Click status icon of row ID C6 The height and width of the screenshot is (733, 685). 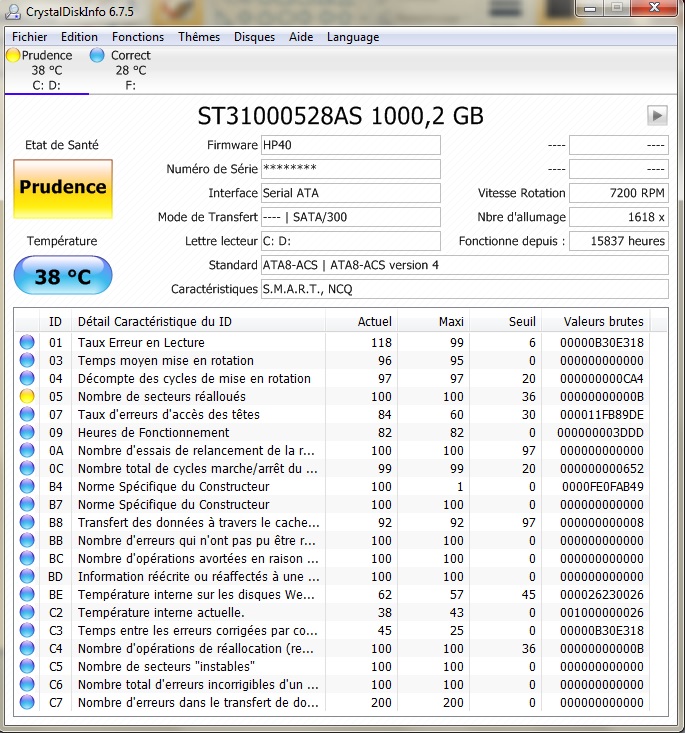pyautogui.click(x=27, y=684)
